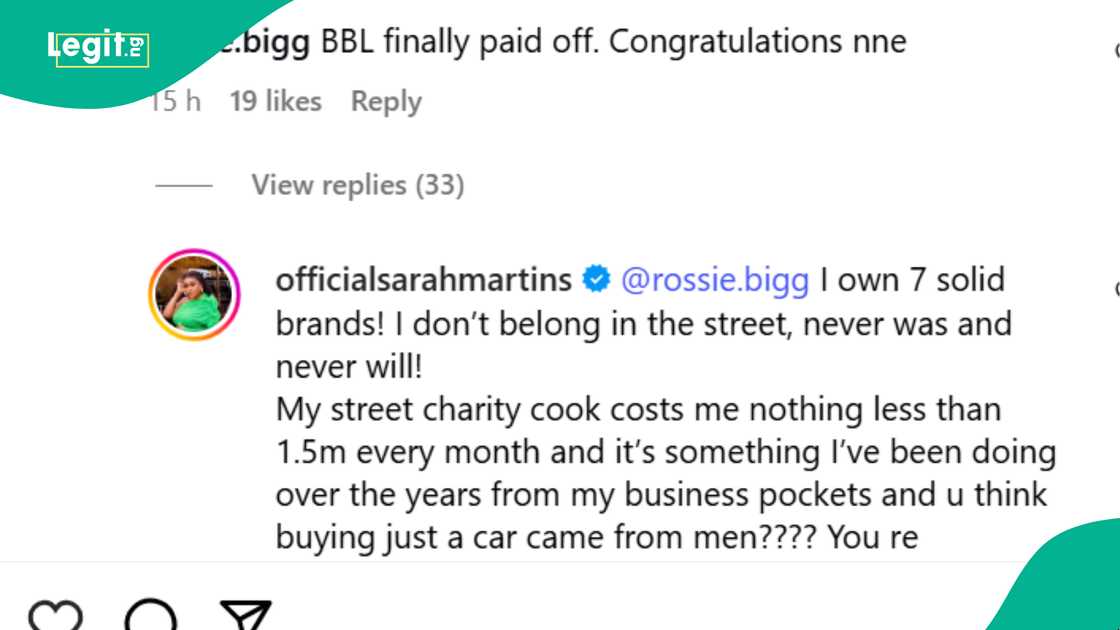1120x630 pixels.
Task: Click the 'My street charity cook' sentence
Action: pos(638,409)
